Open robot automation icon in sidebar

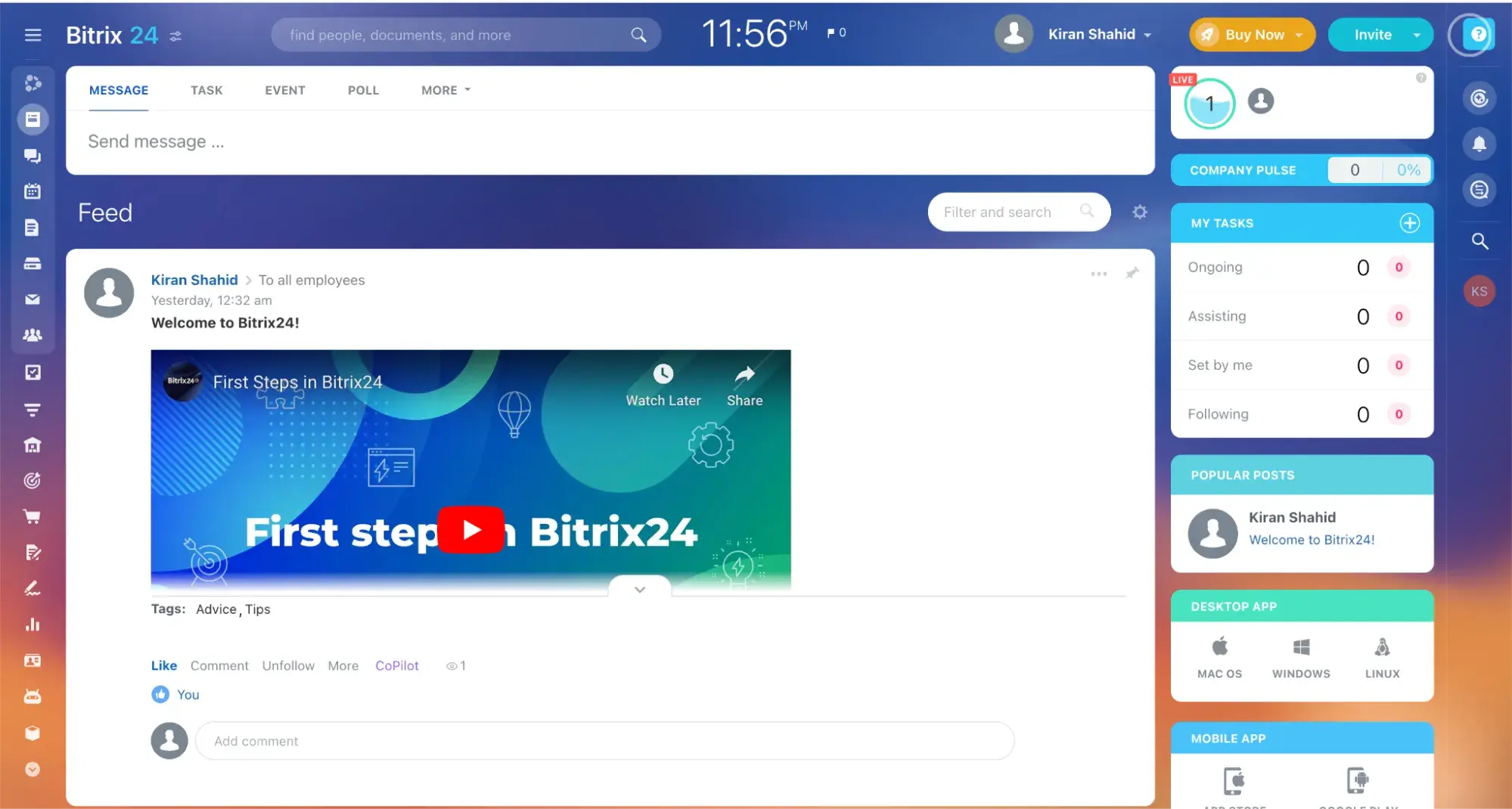pyautogui.click(x=33, y=696)
